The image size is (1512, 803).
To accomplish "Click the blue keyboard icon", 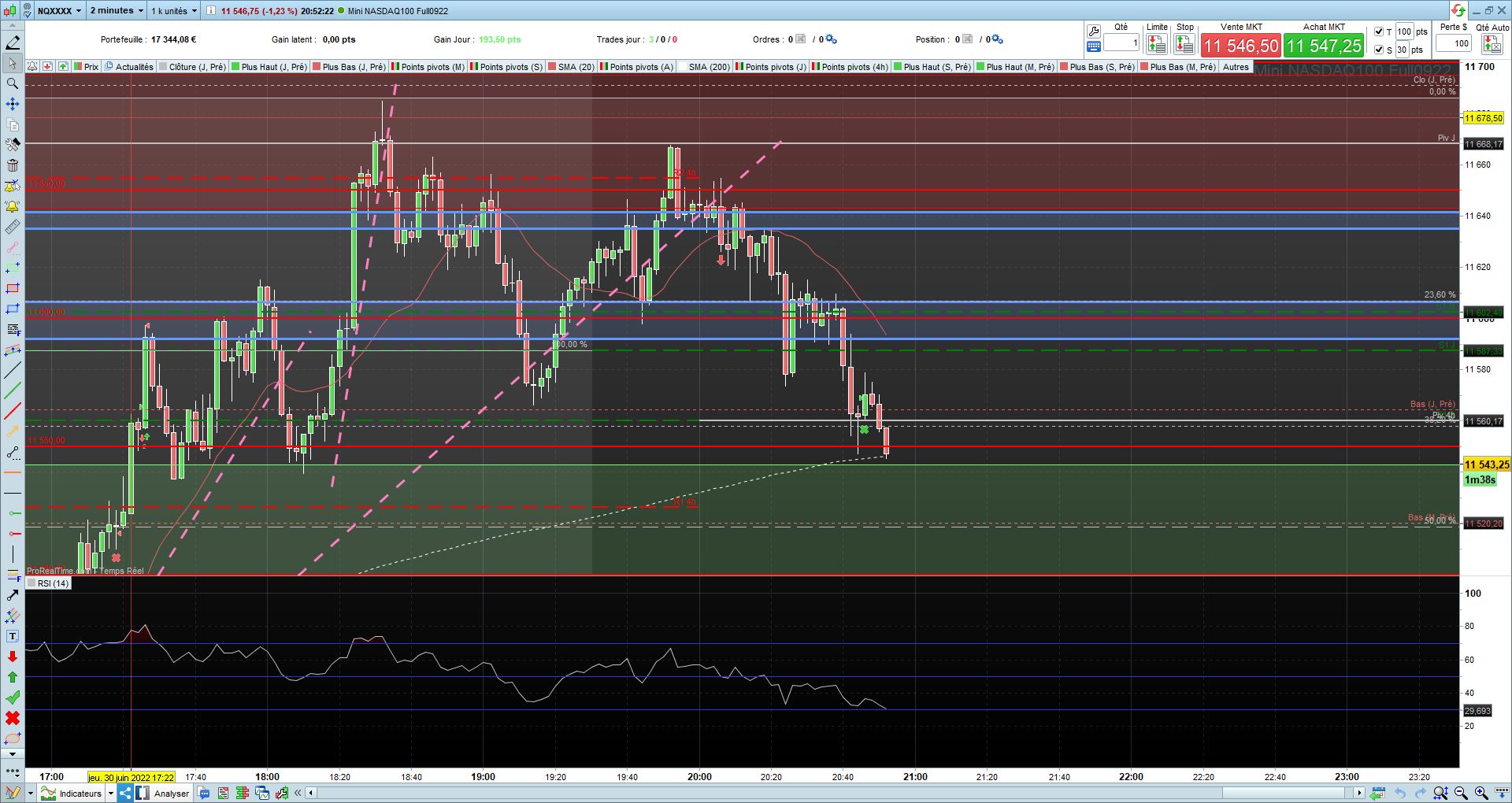I will pyautogui.click(x=1094, y=46).
